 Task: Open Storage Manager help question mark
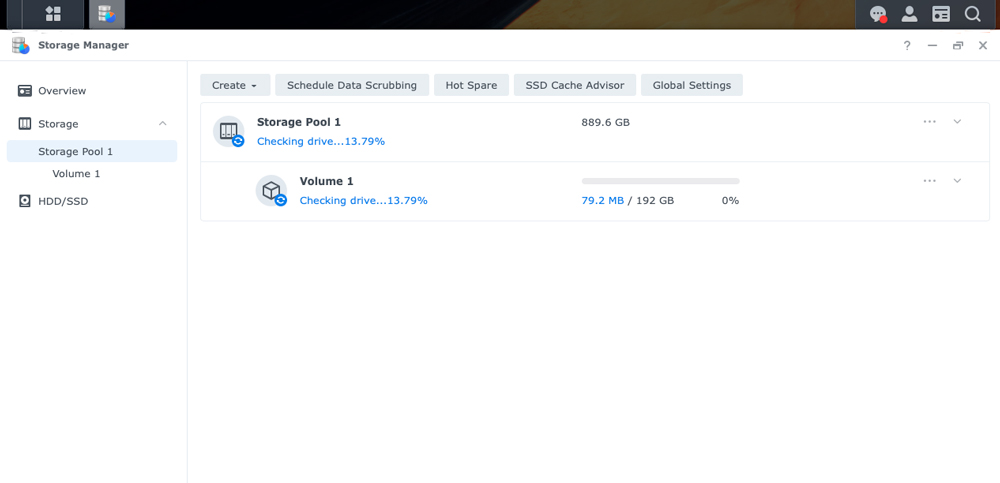pyautogui.click(x=907, y=45)
